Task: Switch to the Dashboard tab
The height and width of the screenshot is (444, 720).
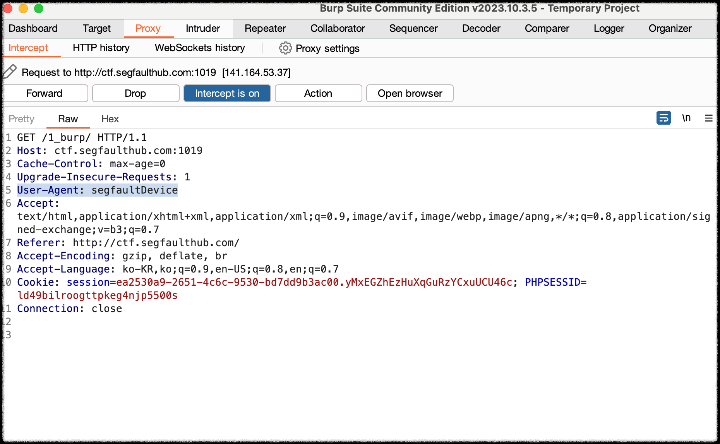Action: point(33,28)
